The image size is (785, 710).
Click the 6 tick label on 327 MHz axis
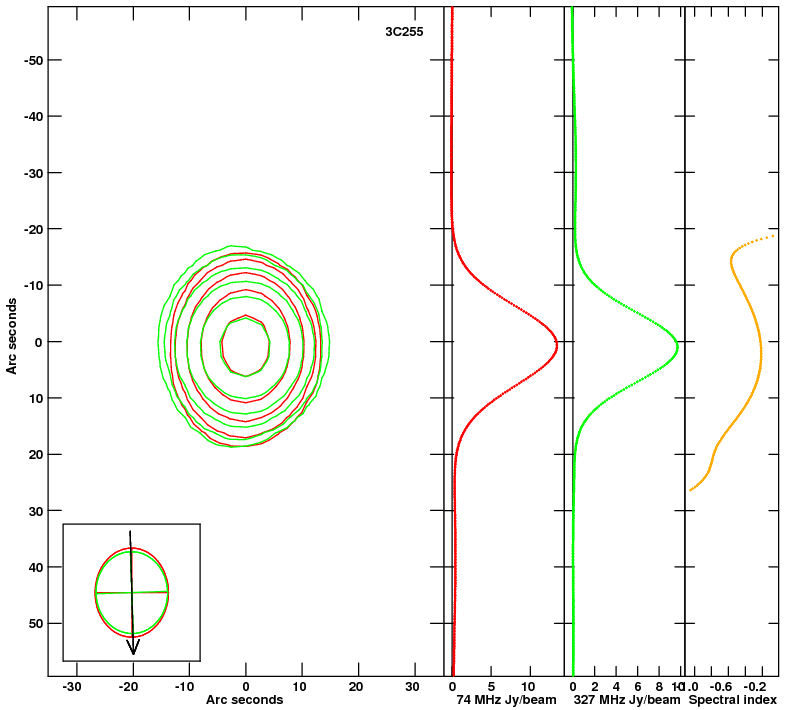pyautogui.click(x=638, y=686)
